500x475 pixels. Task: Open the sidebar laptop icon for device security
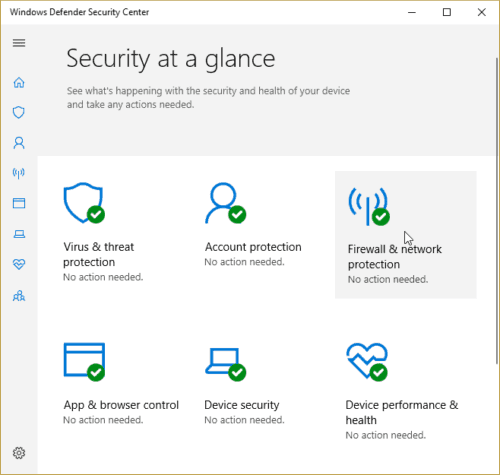(x=19, y=234)
